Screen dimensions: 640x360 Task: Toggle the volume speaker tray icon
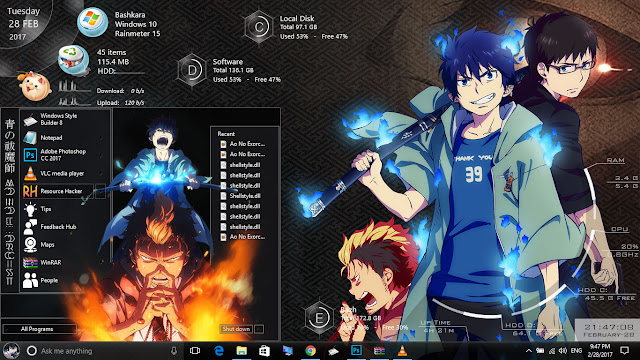pyautogui.click(x=563, y=351)
